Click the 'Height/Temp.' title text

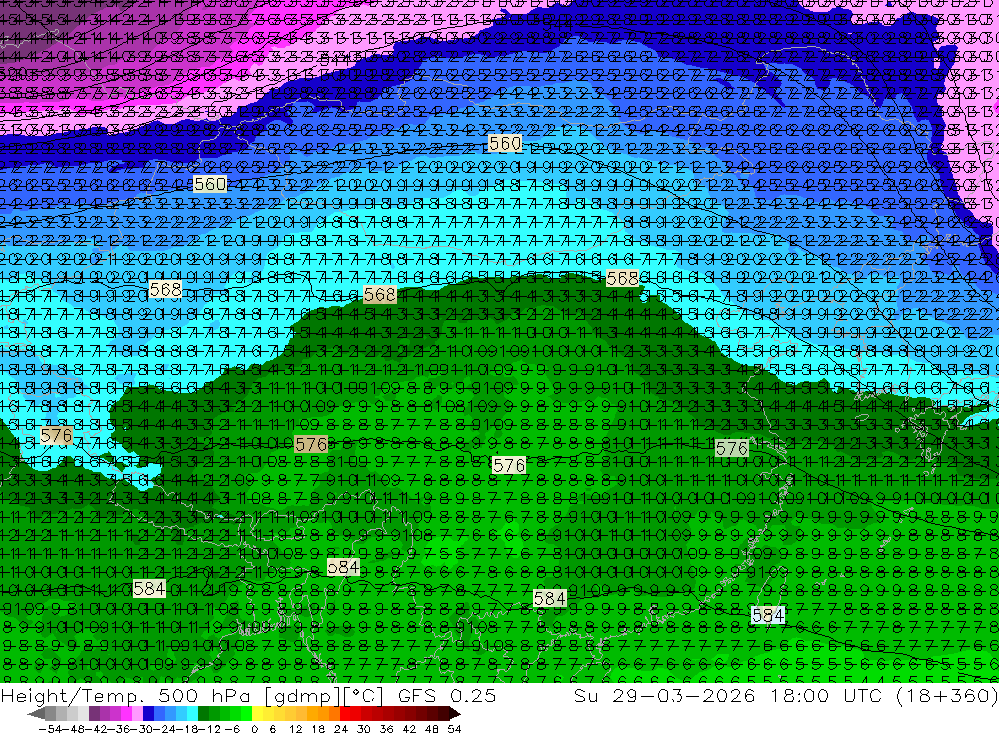[x=72, y=696]
